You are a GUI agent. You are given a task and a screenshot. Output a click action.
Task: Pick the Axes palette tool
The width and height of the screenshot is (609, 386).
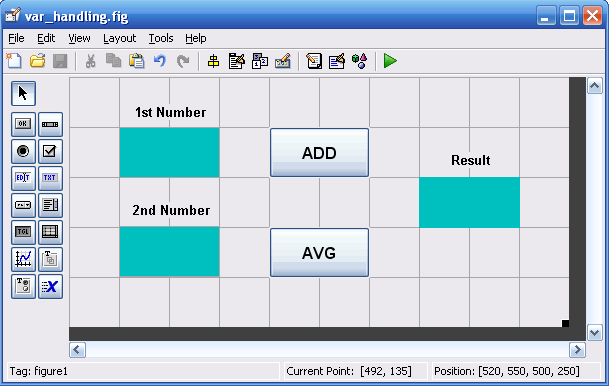23,259
